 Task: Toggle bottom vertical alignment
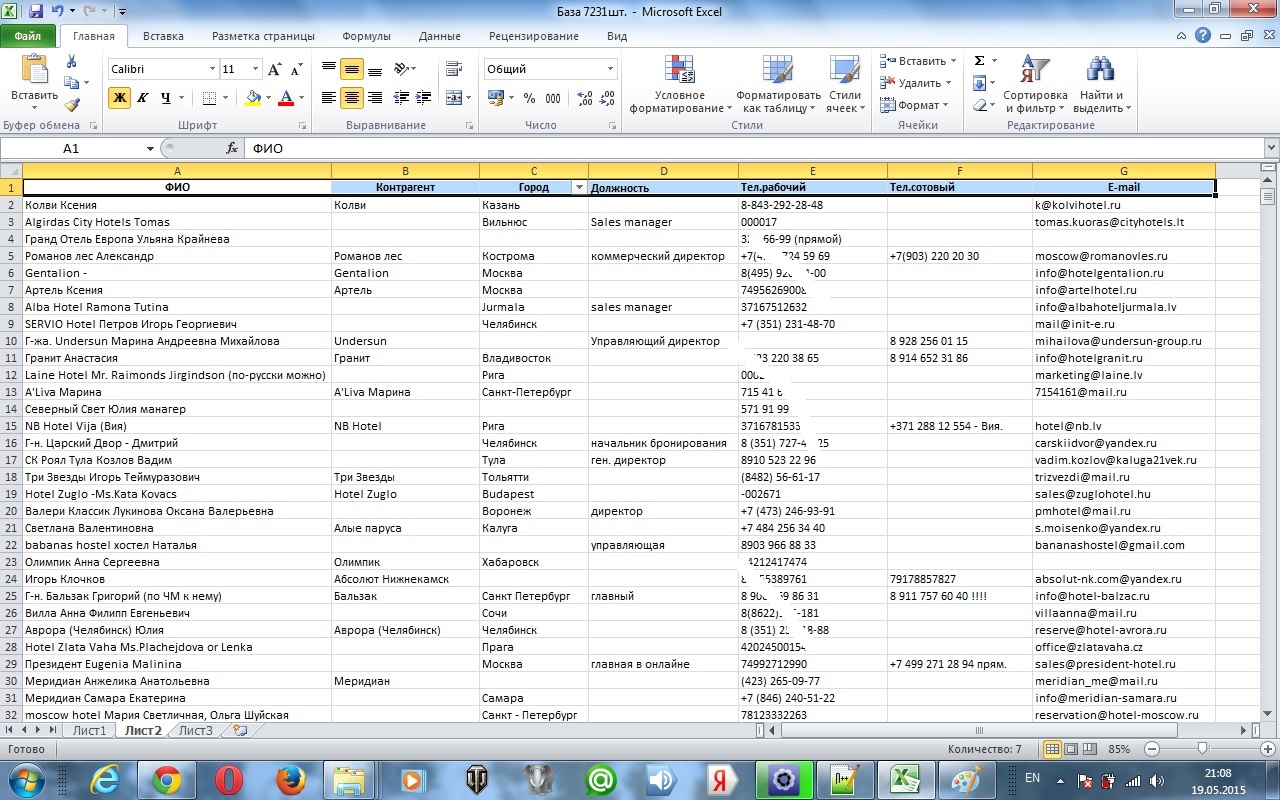point(374,69)
